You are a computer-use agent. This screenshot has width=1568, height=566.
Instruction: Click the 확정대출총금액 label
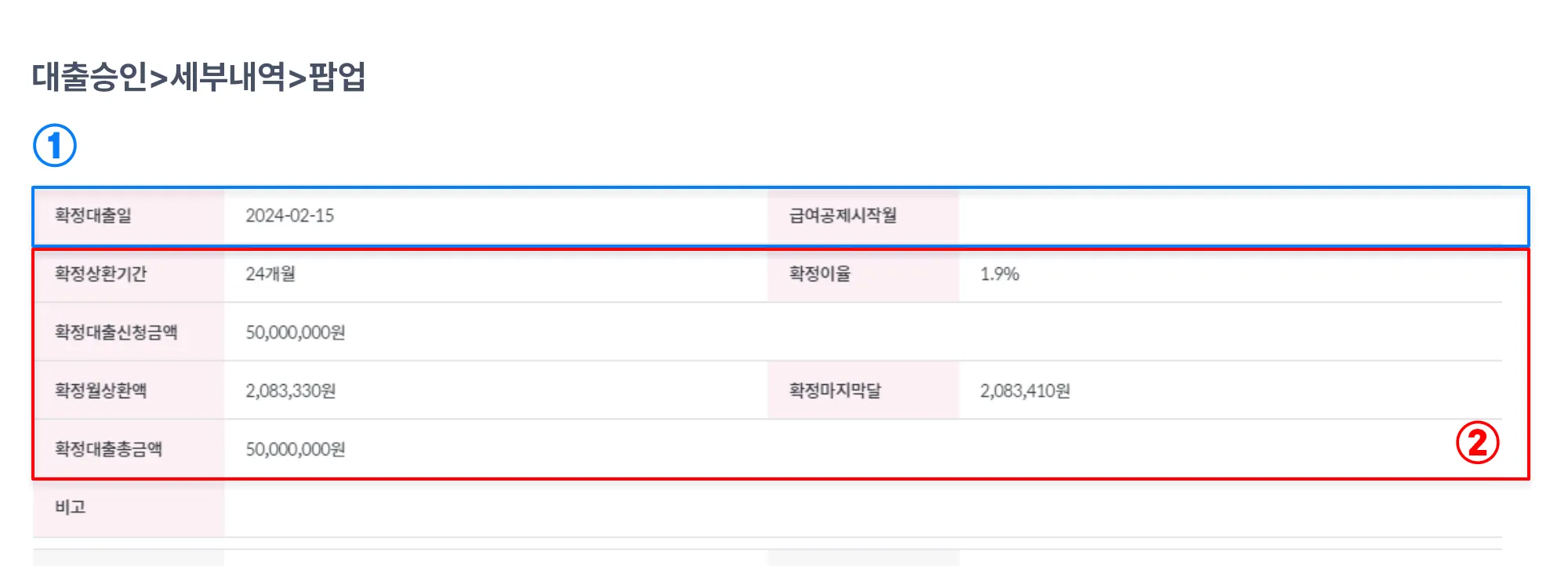pyautogui.click(x=108, y=449)
